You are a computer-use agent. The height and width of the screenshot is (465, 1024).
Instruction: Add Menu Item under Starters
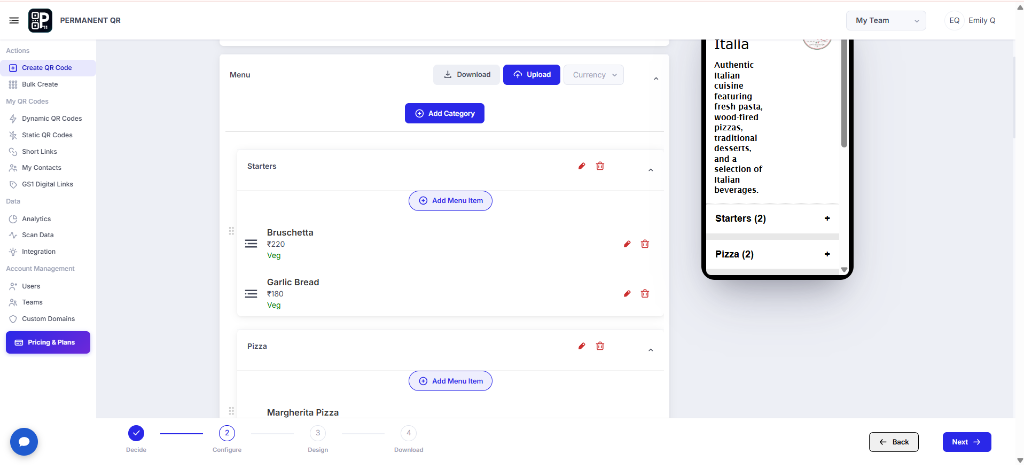click(x=451, y=200)
